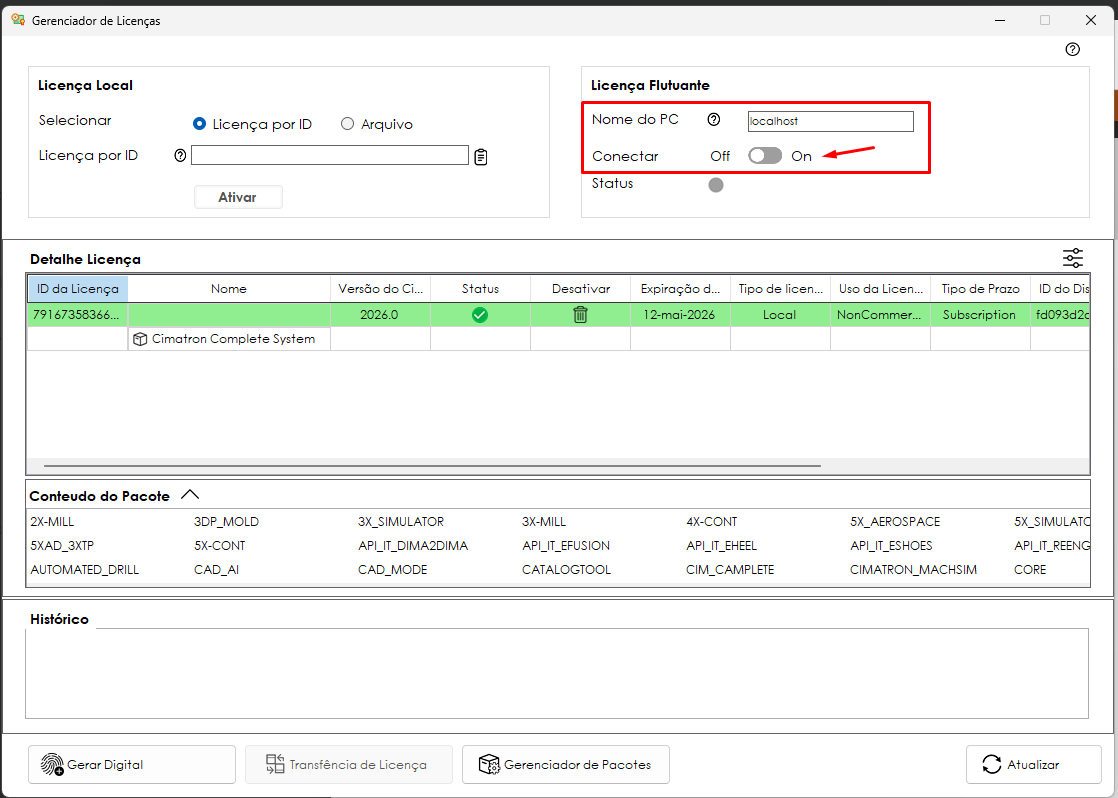The image size is (1118, 798).
Task: Close the Gerenciador de Licenças window
Action: (1091, 20)
